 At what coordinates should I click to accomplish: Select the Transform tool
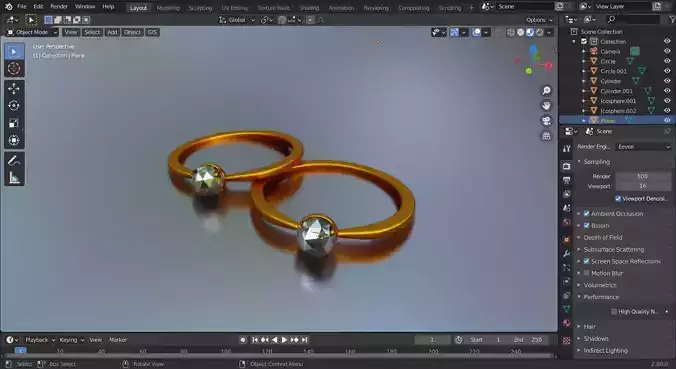[x=14, y=140]
